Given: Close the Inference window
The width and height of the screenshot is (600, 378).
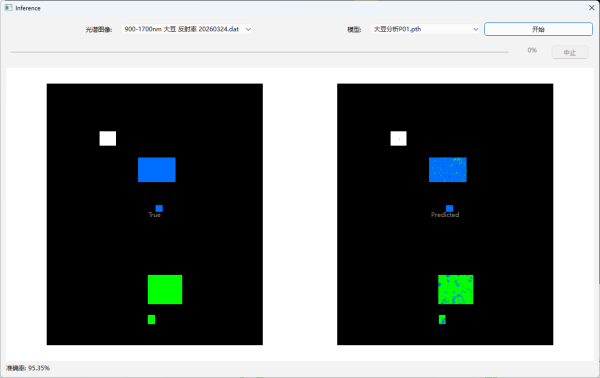Looking at the screenshot, I should point(591,8).
